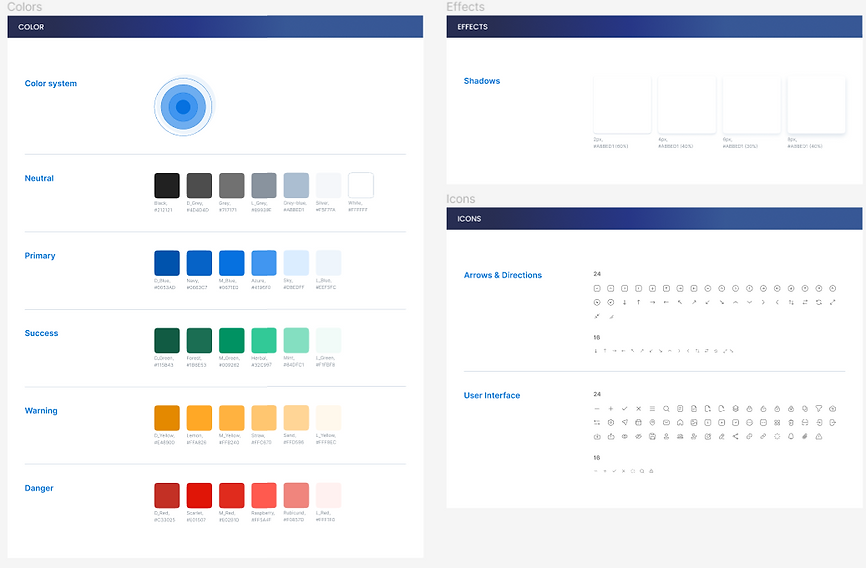The image size is (866, 568).
Task: Select the D_Grey neutral swatch
Action: pyautogui.click(x=199, y=185)
